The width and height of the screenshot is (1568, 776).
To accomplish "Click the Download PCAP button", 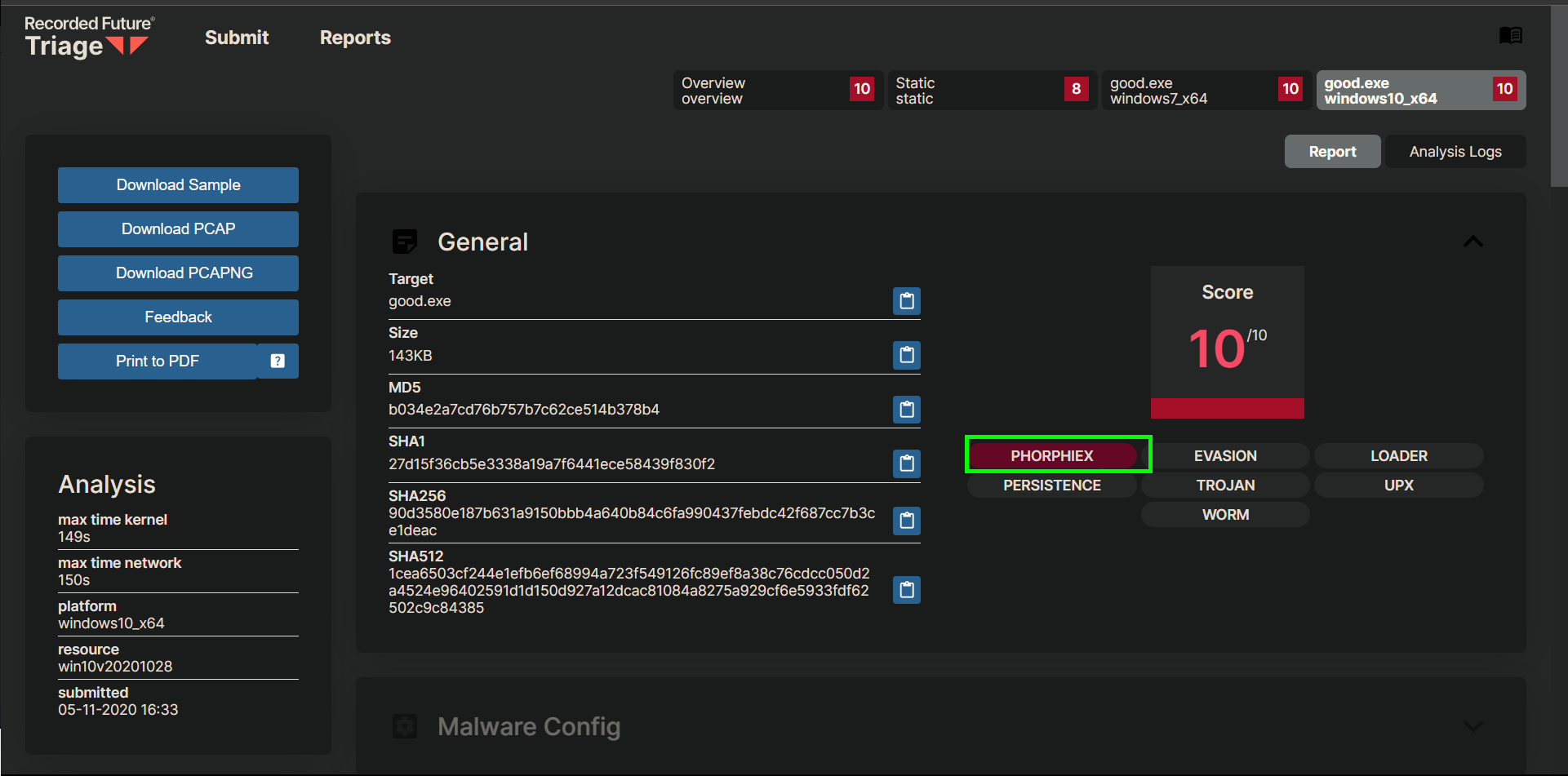I will point(178,229).
